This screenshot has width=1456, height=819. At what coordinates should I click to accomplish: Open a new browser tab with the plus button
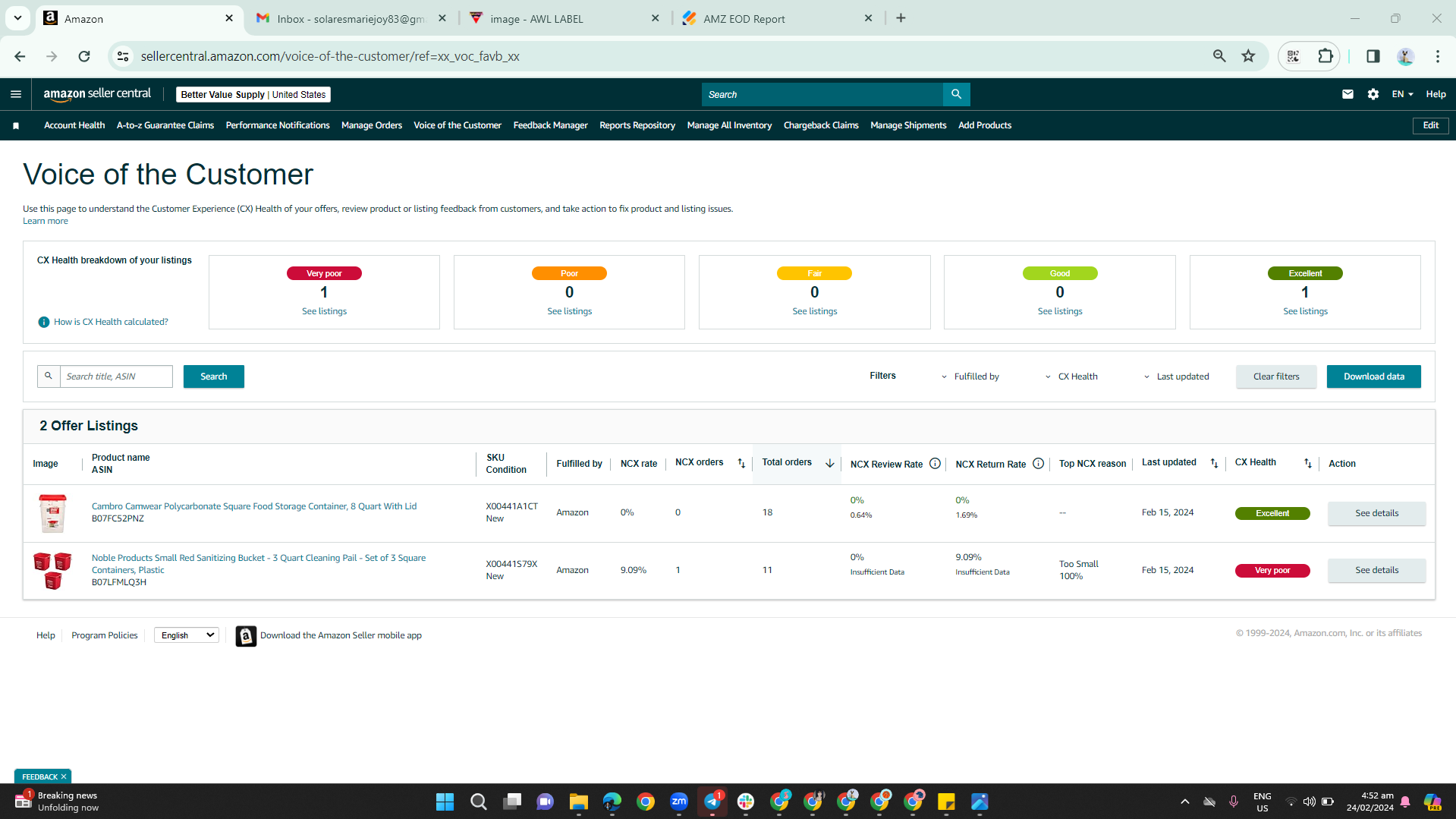tap(901, 18)
